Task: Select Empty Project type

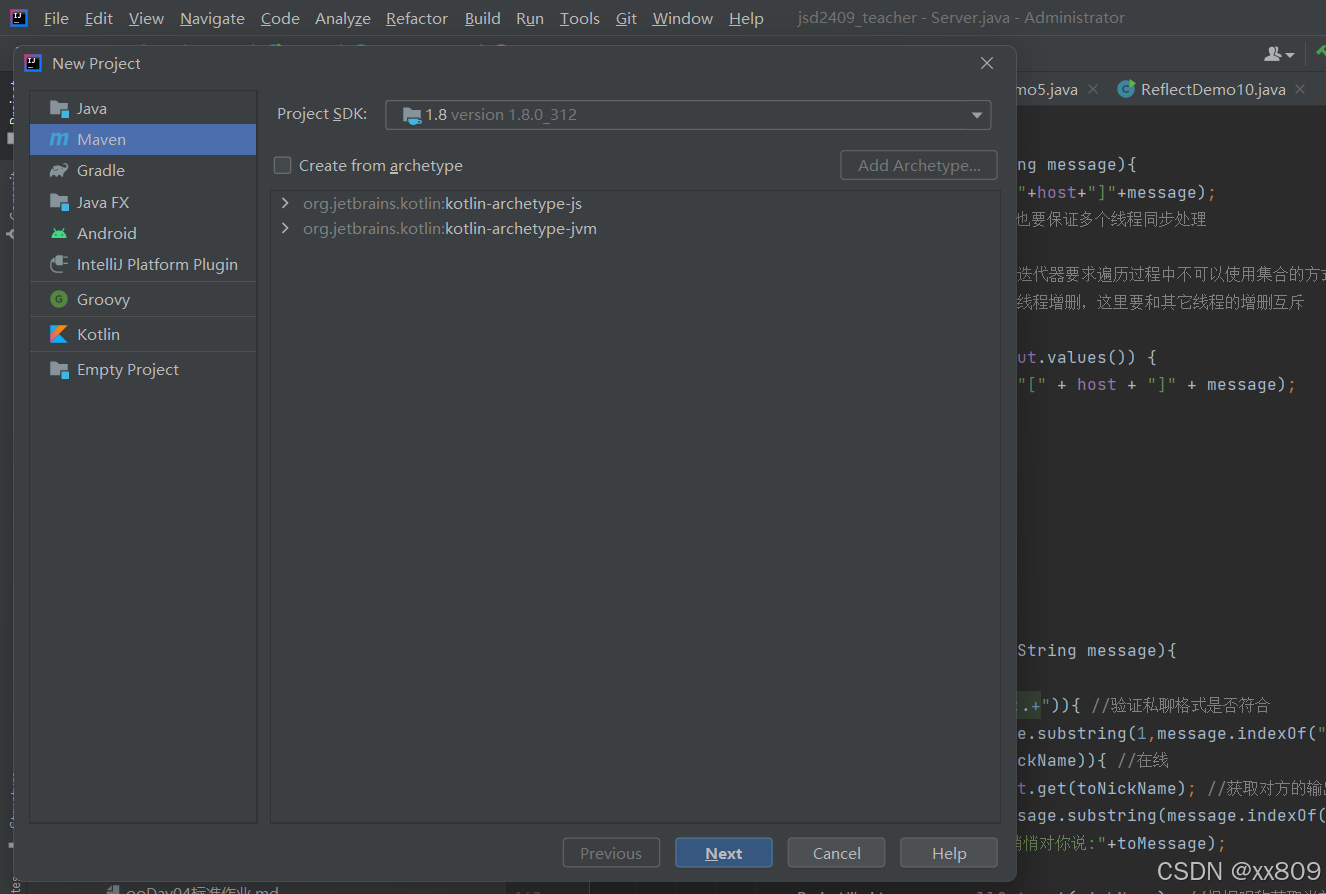Action: [x=143, y=369]
